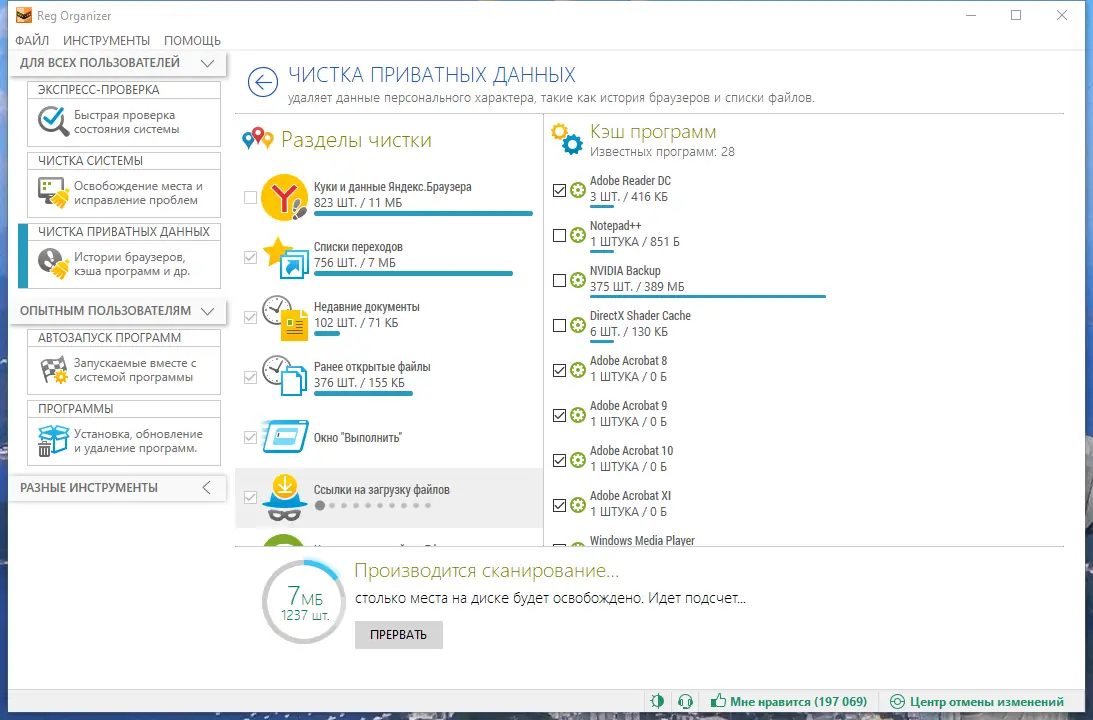1093x720 pixels.
Task: Click the programs install/uninstall box icon
Action: [x=54, y=441]
